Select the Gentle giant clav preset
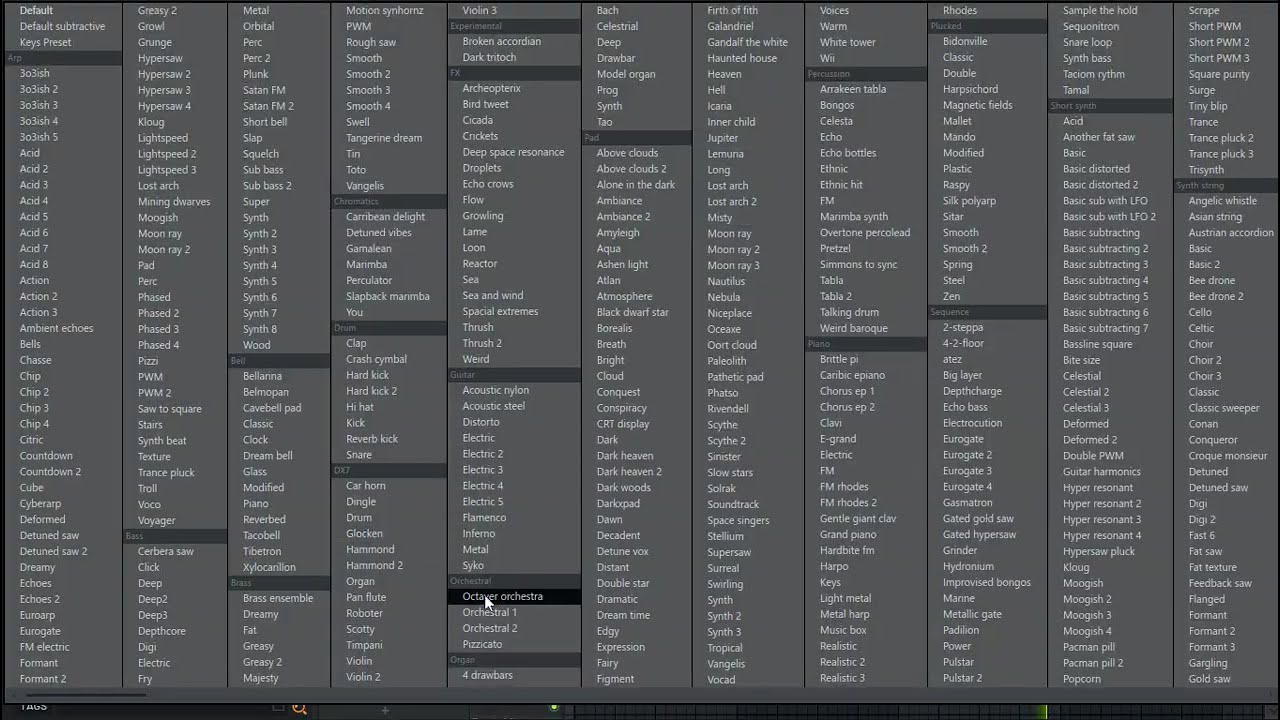The height and width of the screenshot is (720, 1280). [x=858, y=519]
